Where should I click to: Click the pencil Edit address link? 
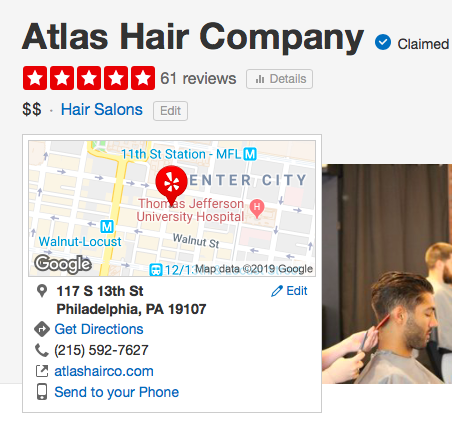pyautogui.click(x=289, y=291)
